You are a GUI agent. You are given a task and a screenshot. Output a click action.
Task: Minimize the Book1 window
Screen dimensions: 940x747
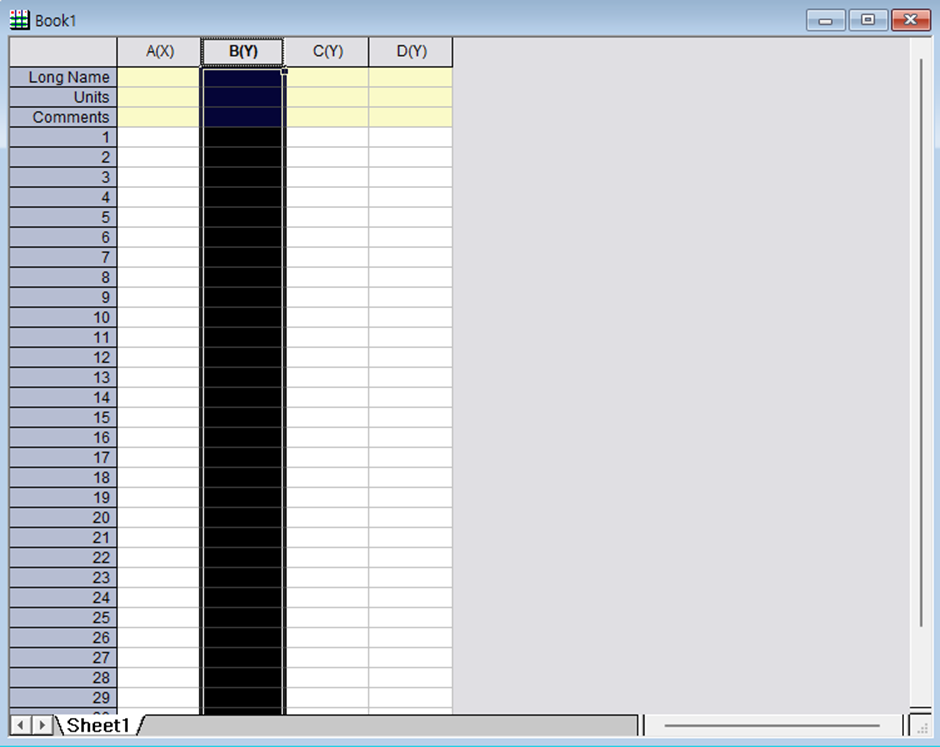pos(824,19)
